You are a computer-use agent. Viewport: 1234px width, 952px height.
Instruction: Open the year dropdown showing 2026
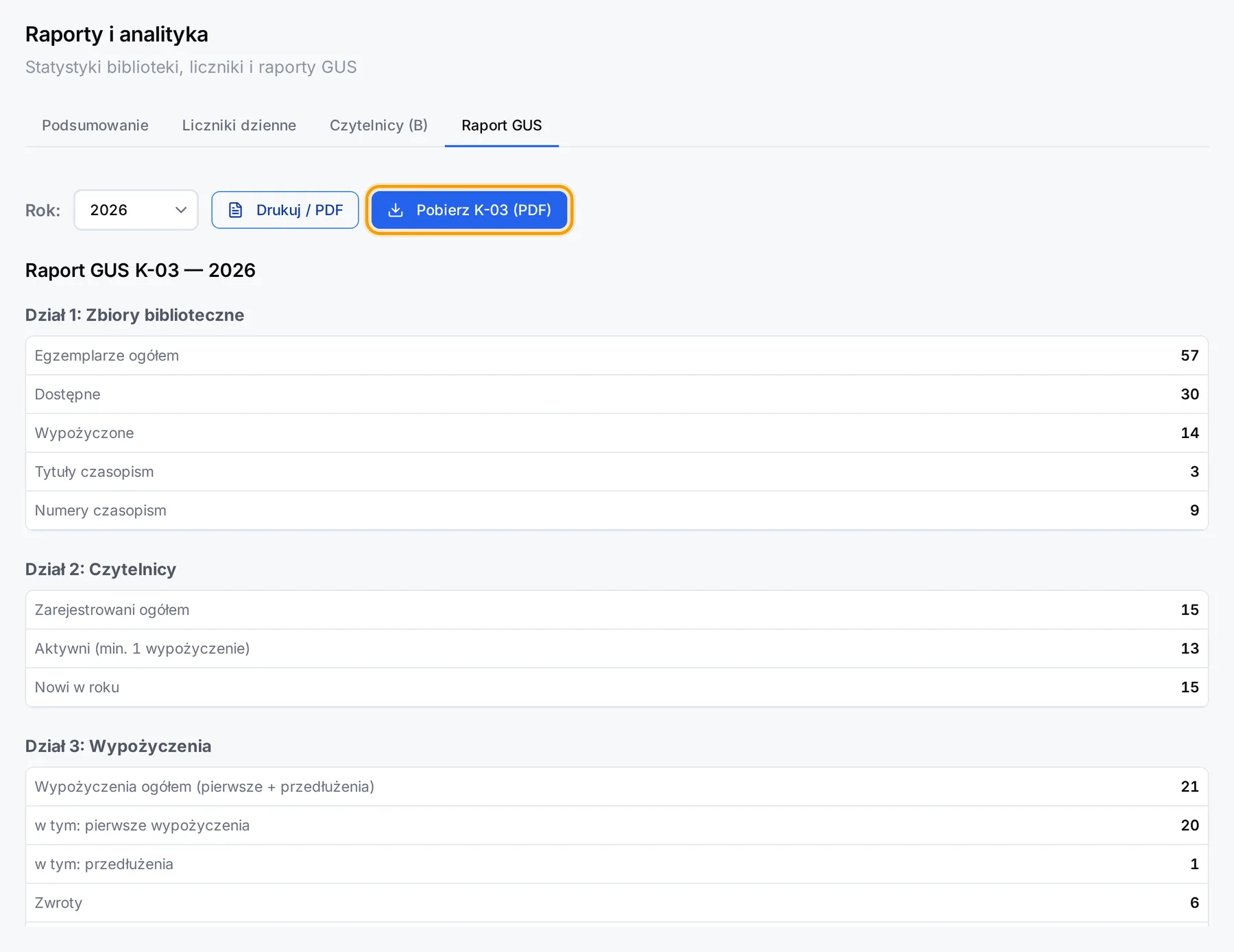[136, 210]
